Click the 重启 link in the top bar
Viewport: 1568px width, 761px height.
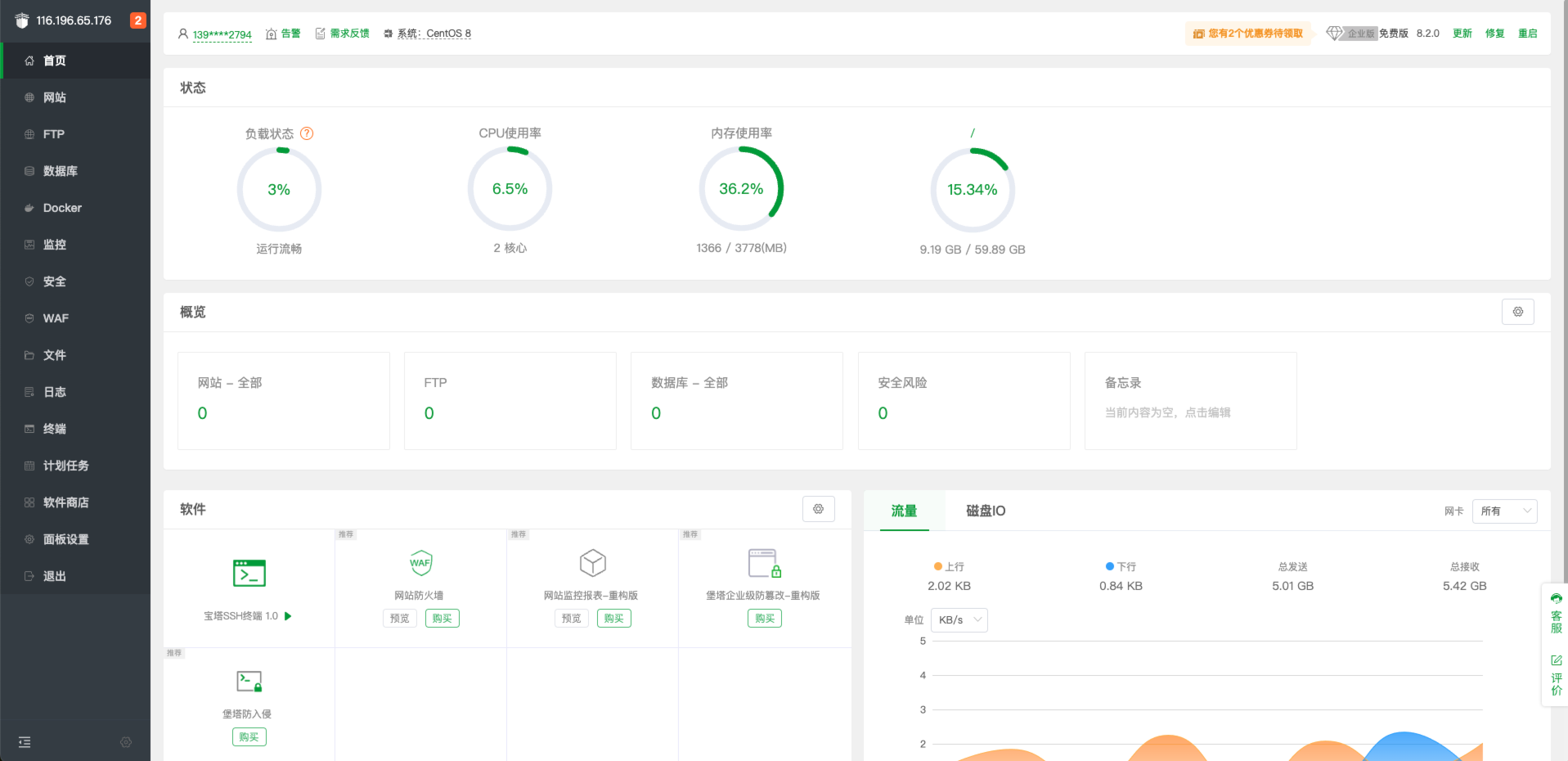pyautogui.click(x=1527, y=34)
